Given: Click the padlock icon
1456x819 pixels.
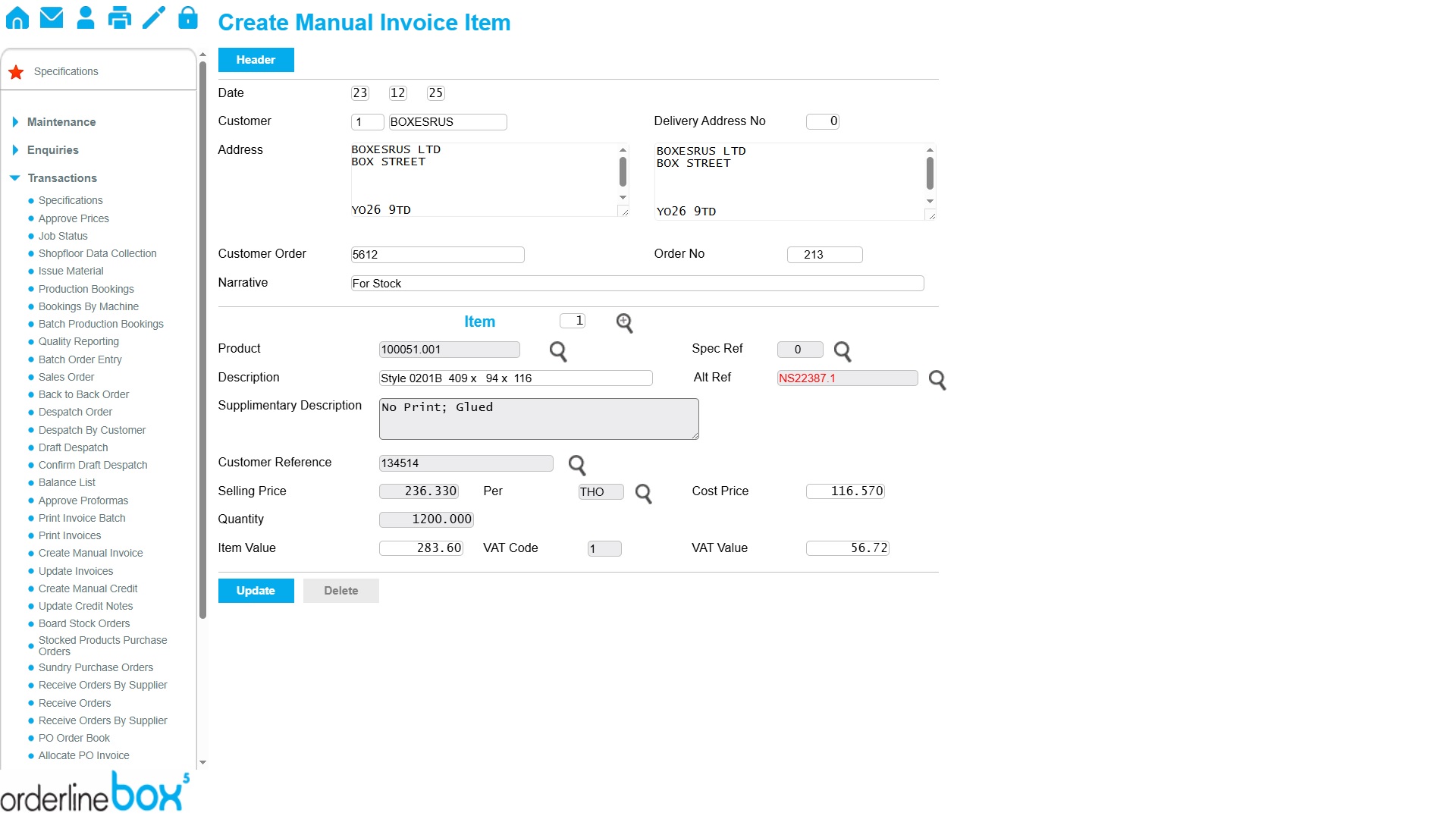Looking at the screenshot, I should point(188,17).
